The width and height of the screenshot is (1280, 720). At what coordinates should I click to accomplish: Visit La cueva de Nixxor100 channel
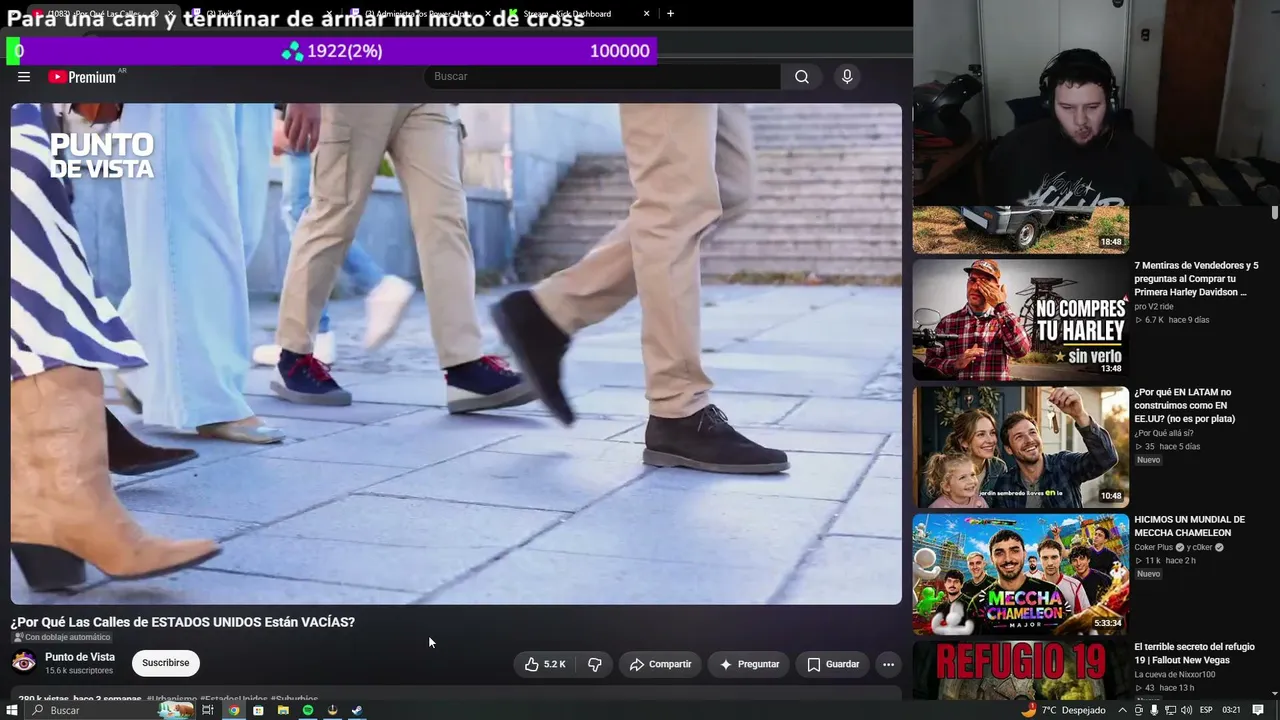tap(1175, 674)
